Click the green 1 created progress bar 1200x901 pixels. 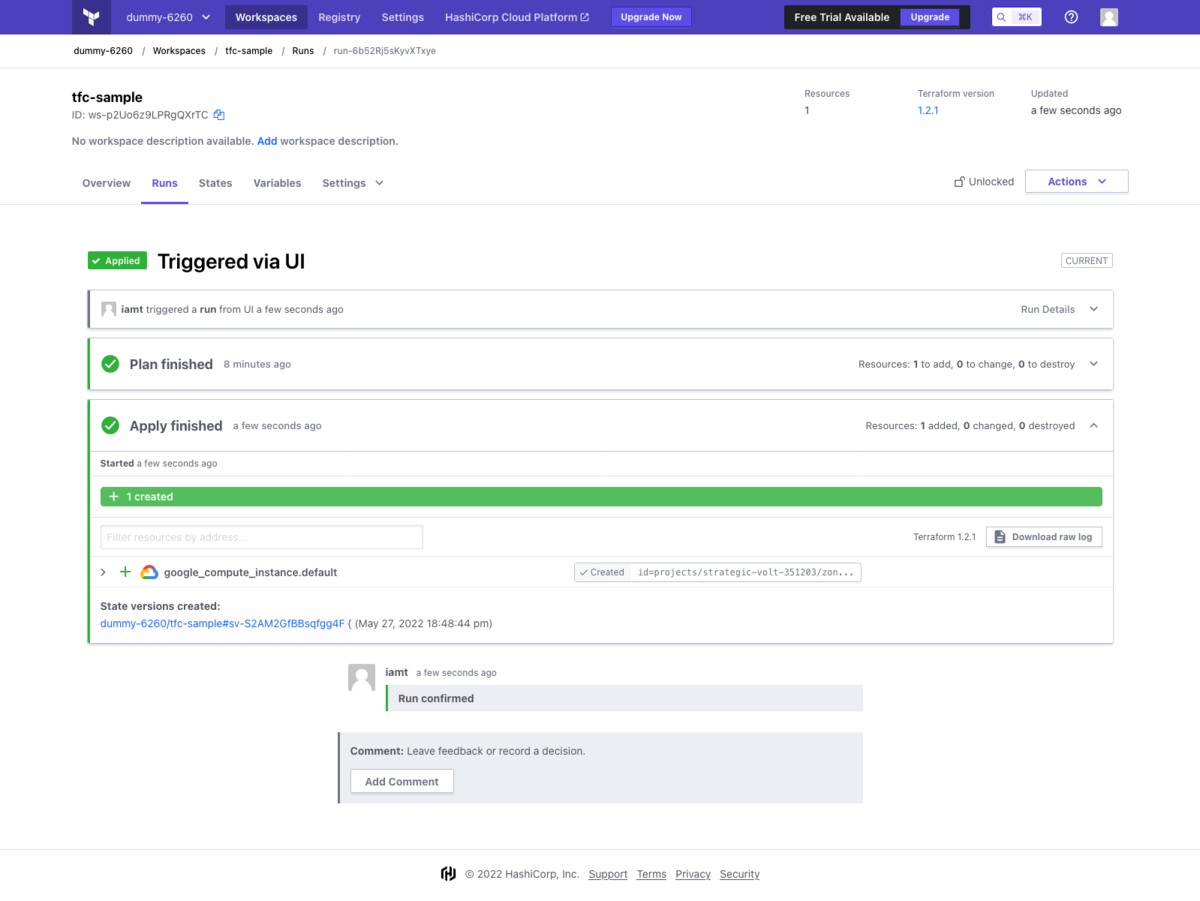601,496
